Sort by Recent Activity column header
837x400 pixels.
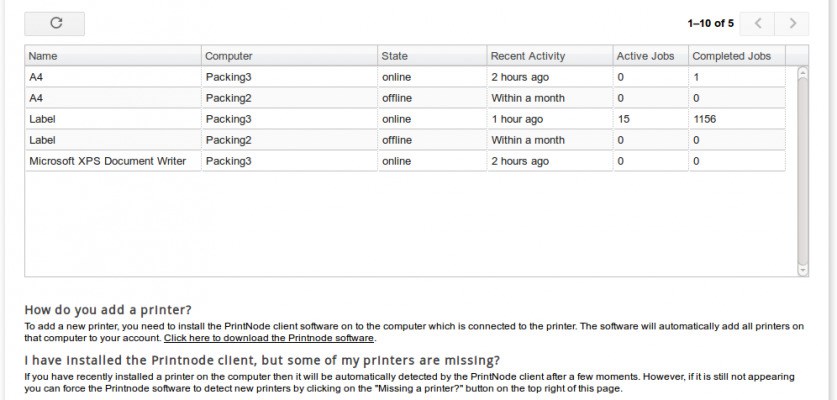coord(550,56)
